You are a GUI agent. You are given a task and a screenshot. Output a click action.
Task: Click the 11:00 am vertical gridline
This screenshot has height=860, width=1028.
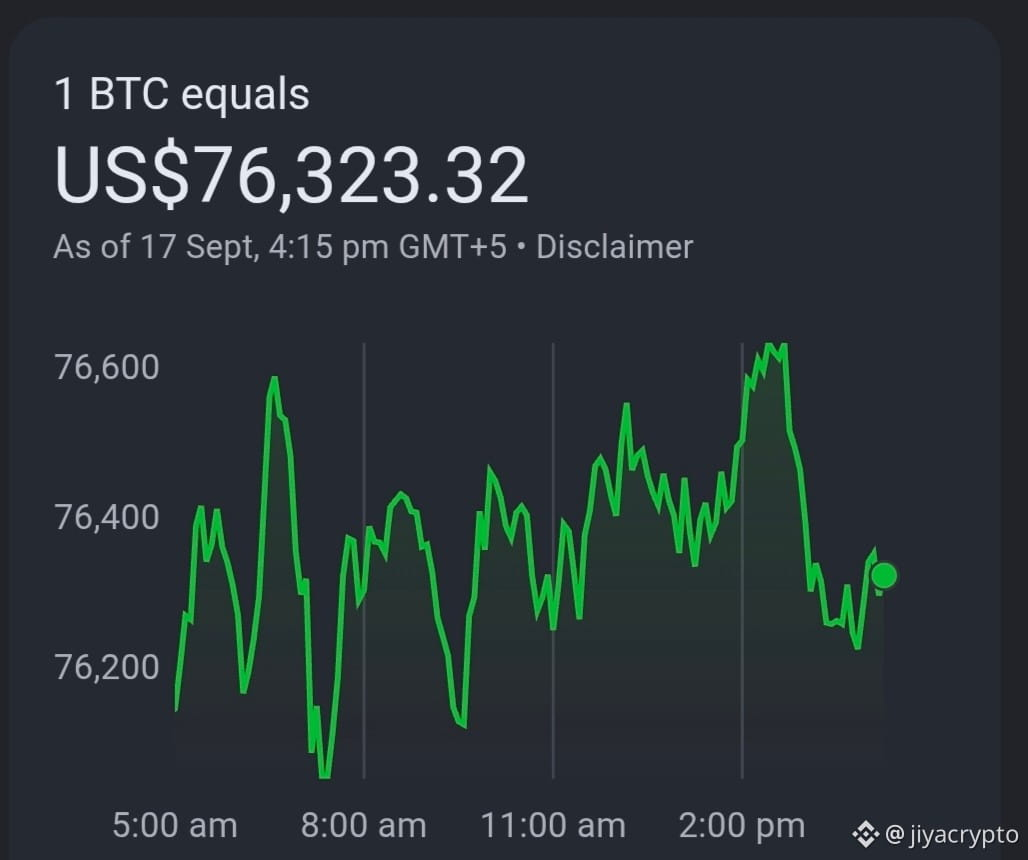pyautogui.click(x=553, y=560)
